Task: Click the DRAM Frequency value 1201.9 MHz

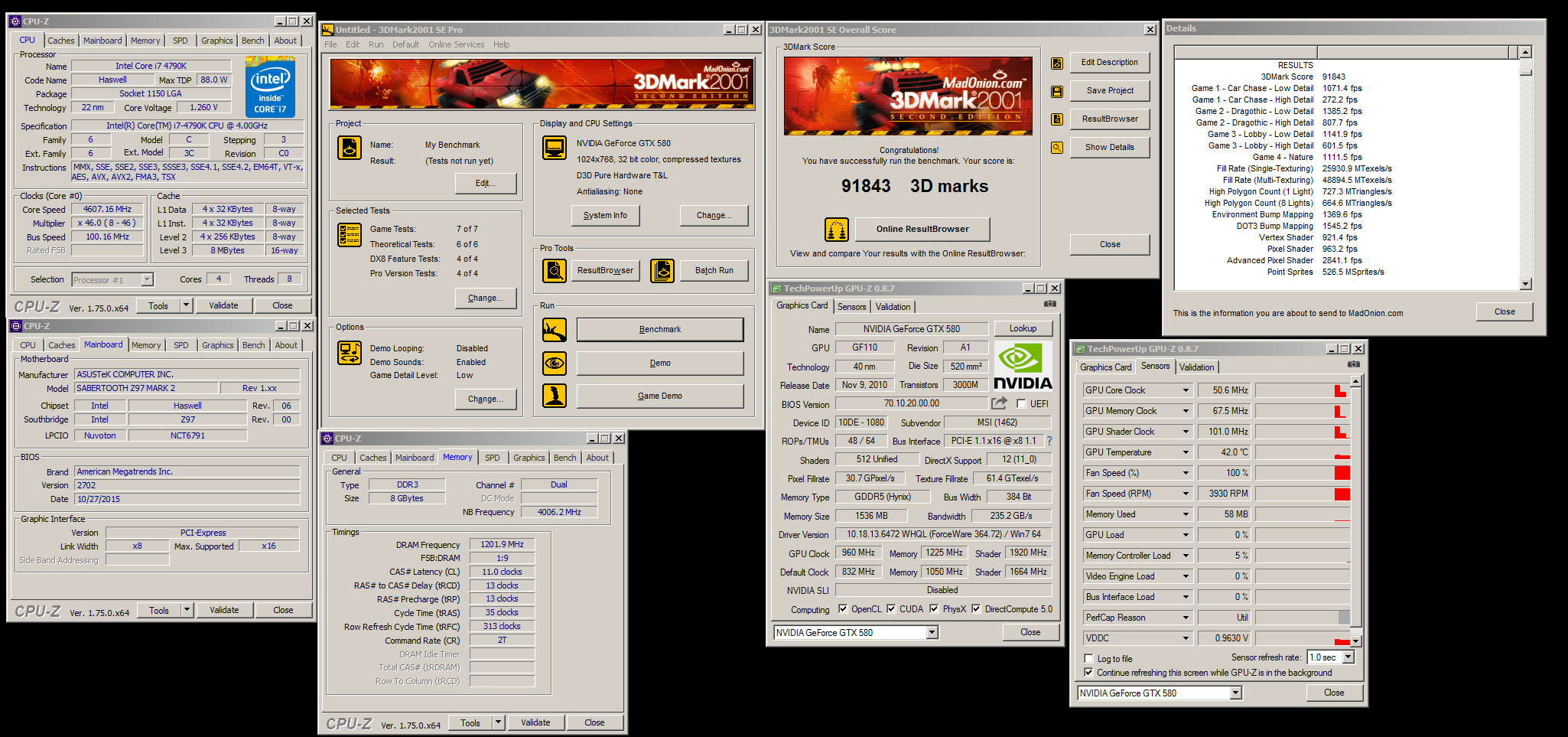Action: pos(502,544)
